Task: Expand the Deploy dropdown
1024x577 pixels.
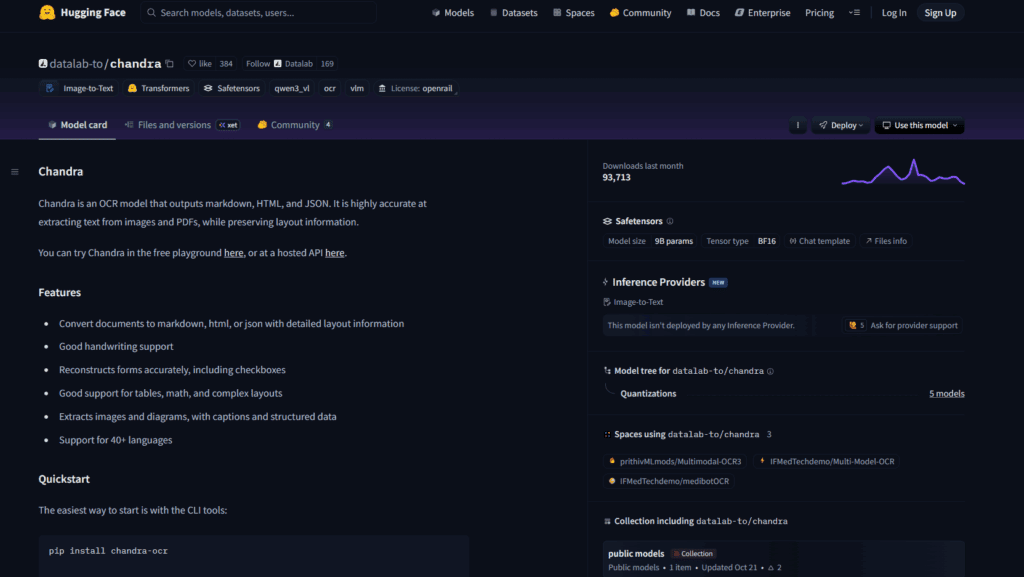Action: click(840, 125)
